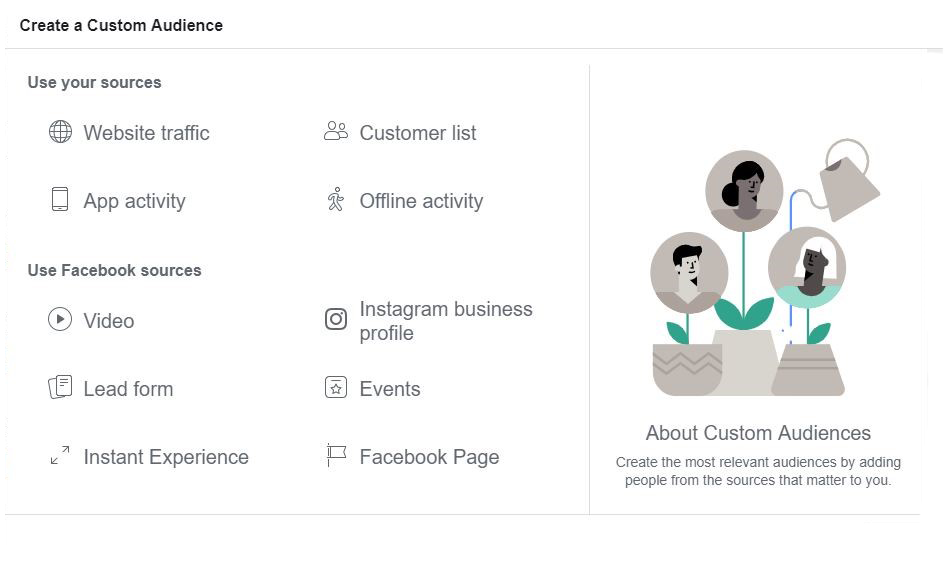The image size is (948, 571).
Task: Select the people icon beside Customer list
Action: pyautogui.click(x=336, y=131)
